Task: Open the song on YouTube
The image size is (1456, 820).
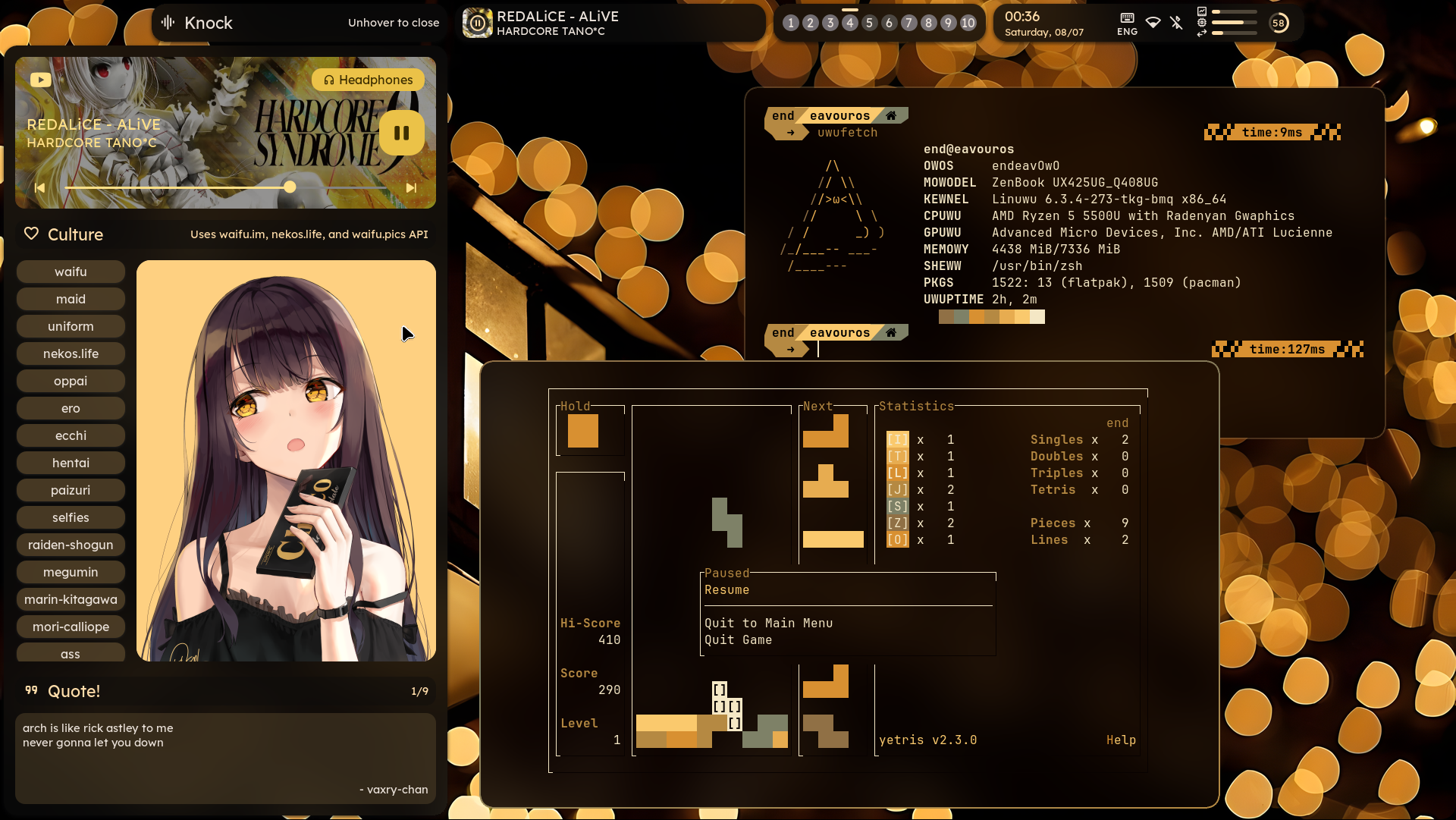Action: click(x=41, y=80)
